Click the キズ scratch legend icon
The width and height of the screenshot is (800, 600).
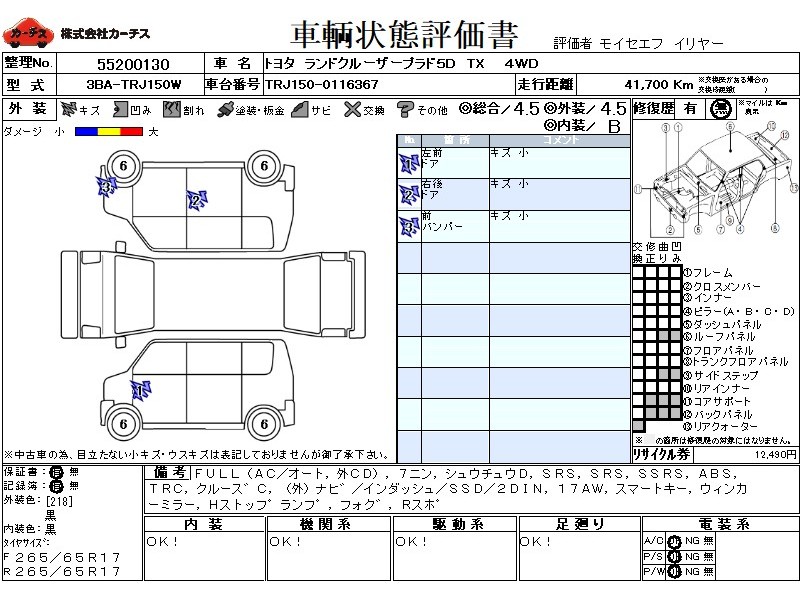(x=70, y=109)
